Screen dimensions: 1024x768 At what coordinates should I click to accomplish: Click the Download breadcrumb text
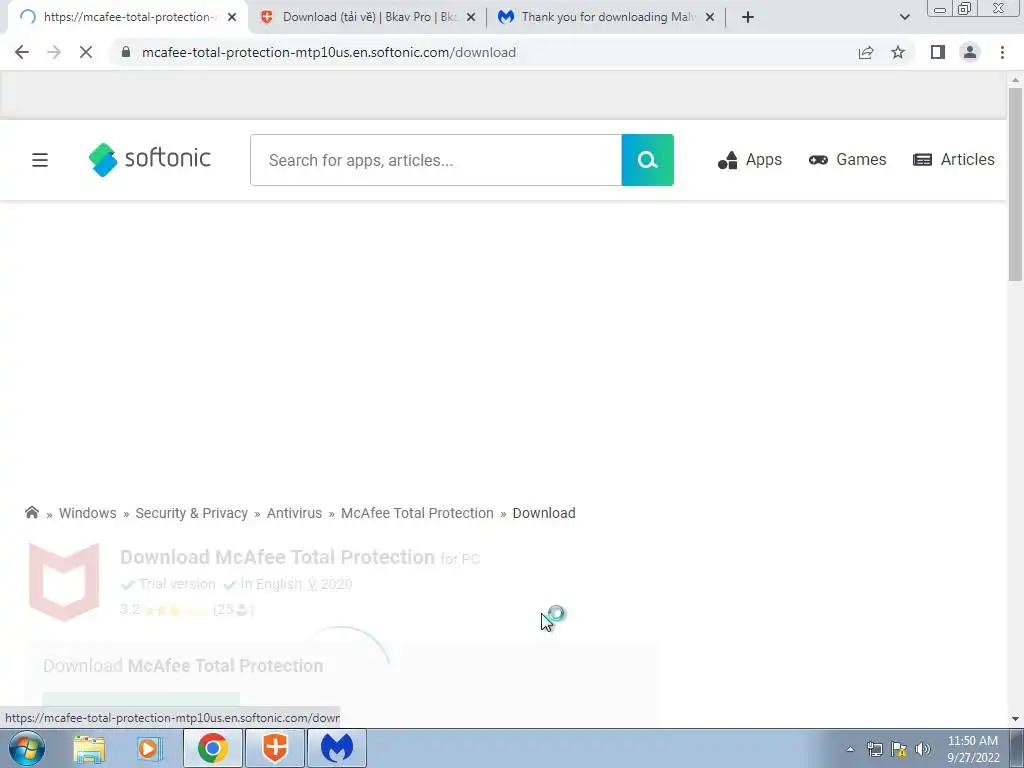[x=544, y=513]
